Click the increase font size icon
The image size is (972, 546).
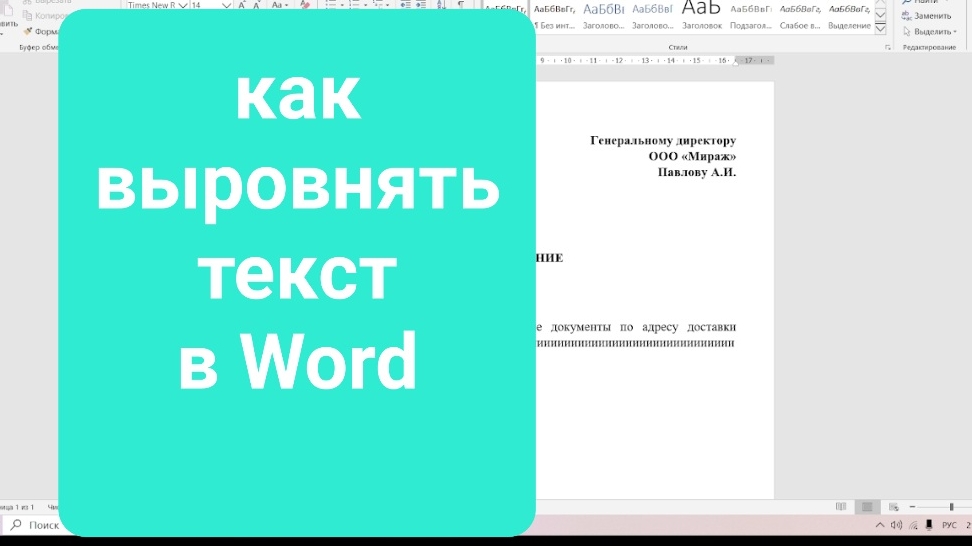coord(242,5)
